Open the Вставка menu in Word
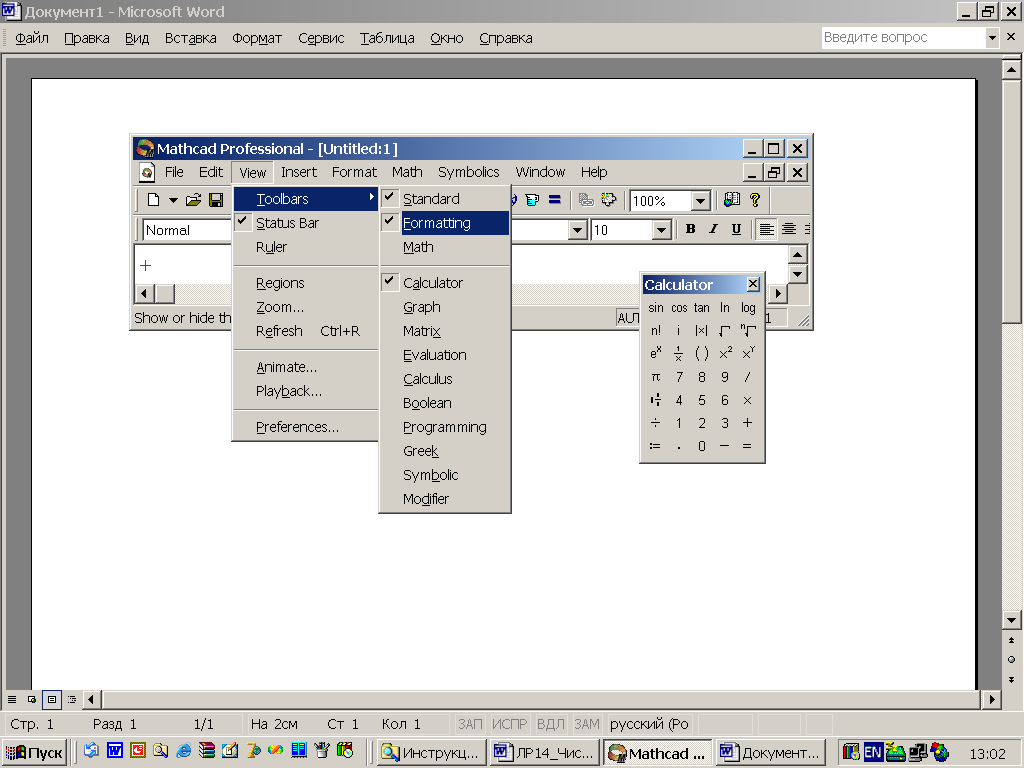The height and width of the screenshot is (768, 1024). click(x=190, y=38)
